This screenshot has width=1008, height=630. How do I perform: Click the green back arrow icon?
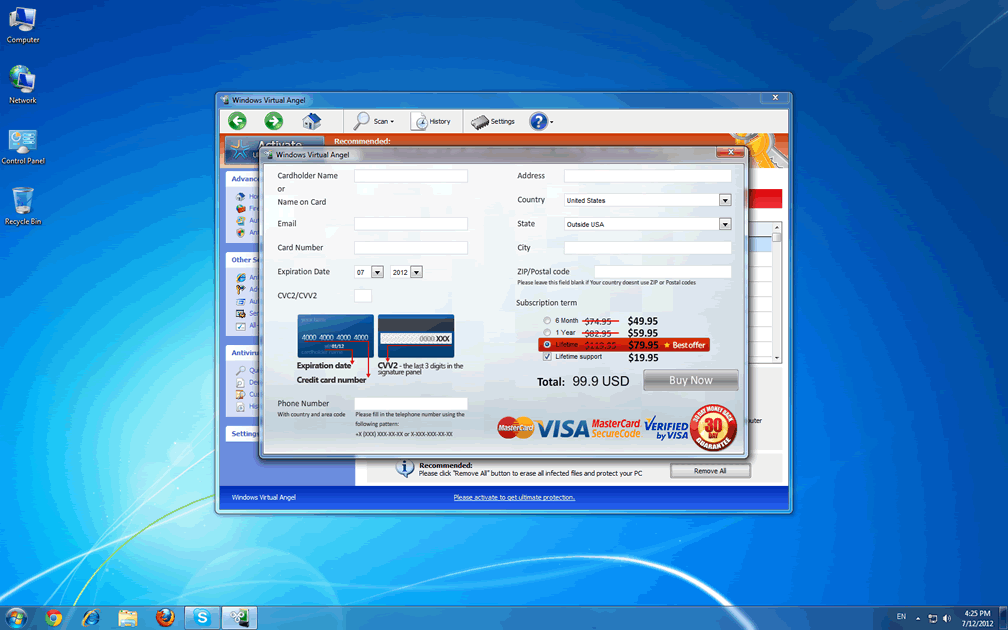(x=237, y=121)
